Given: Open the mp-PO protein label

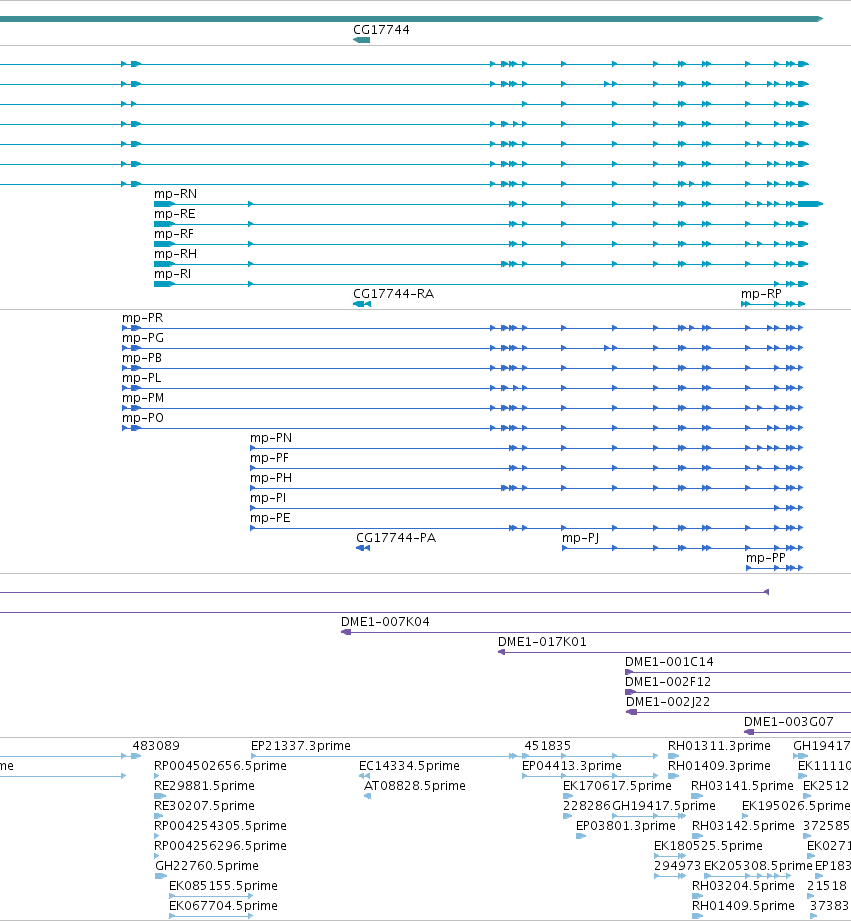Looking at the screenshot, I should pyautogui.click(x=143, y=418).
